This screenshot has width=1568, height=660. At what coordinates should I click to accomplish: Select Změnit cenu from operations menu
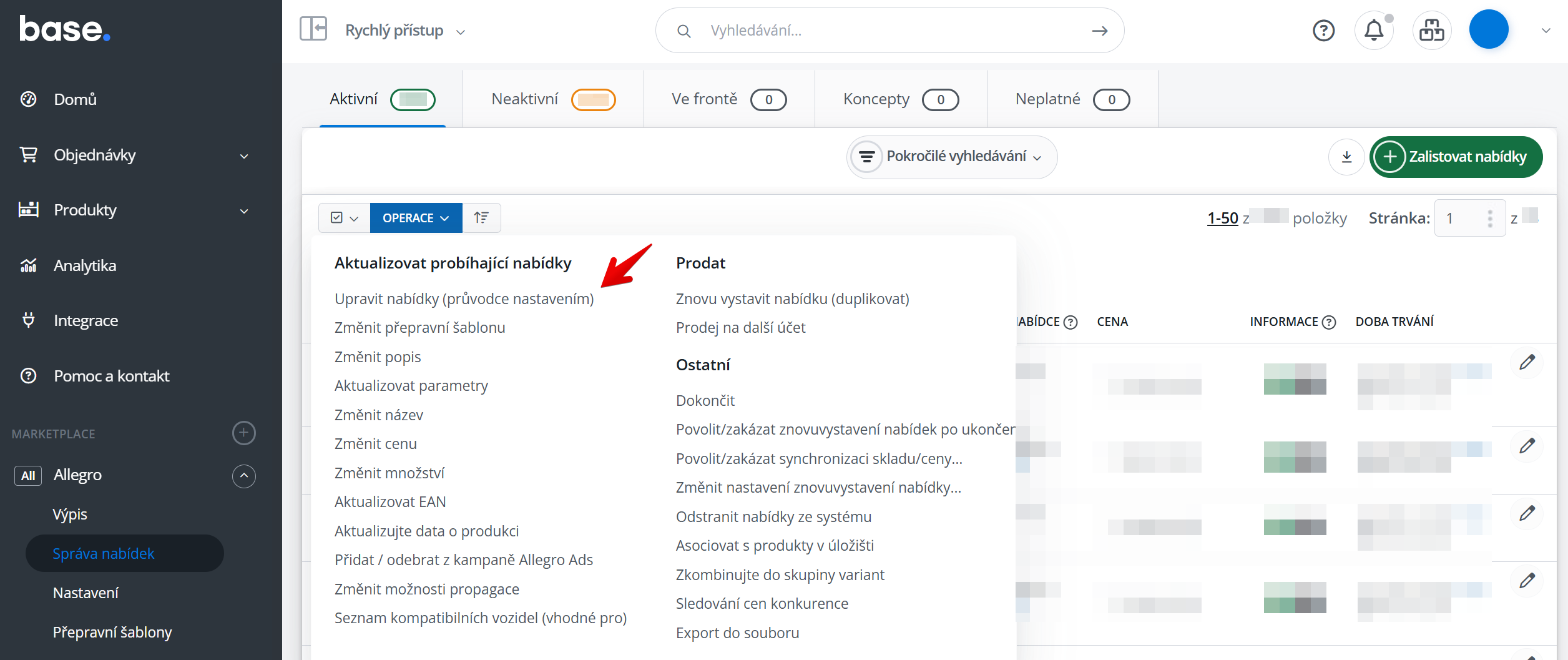coord(376,444)
